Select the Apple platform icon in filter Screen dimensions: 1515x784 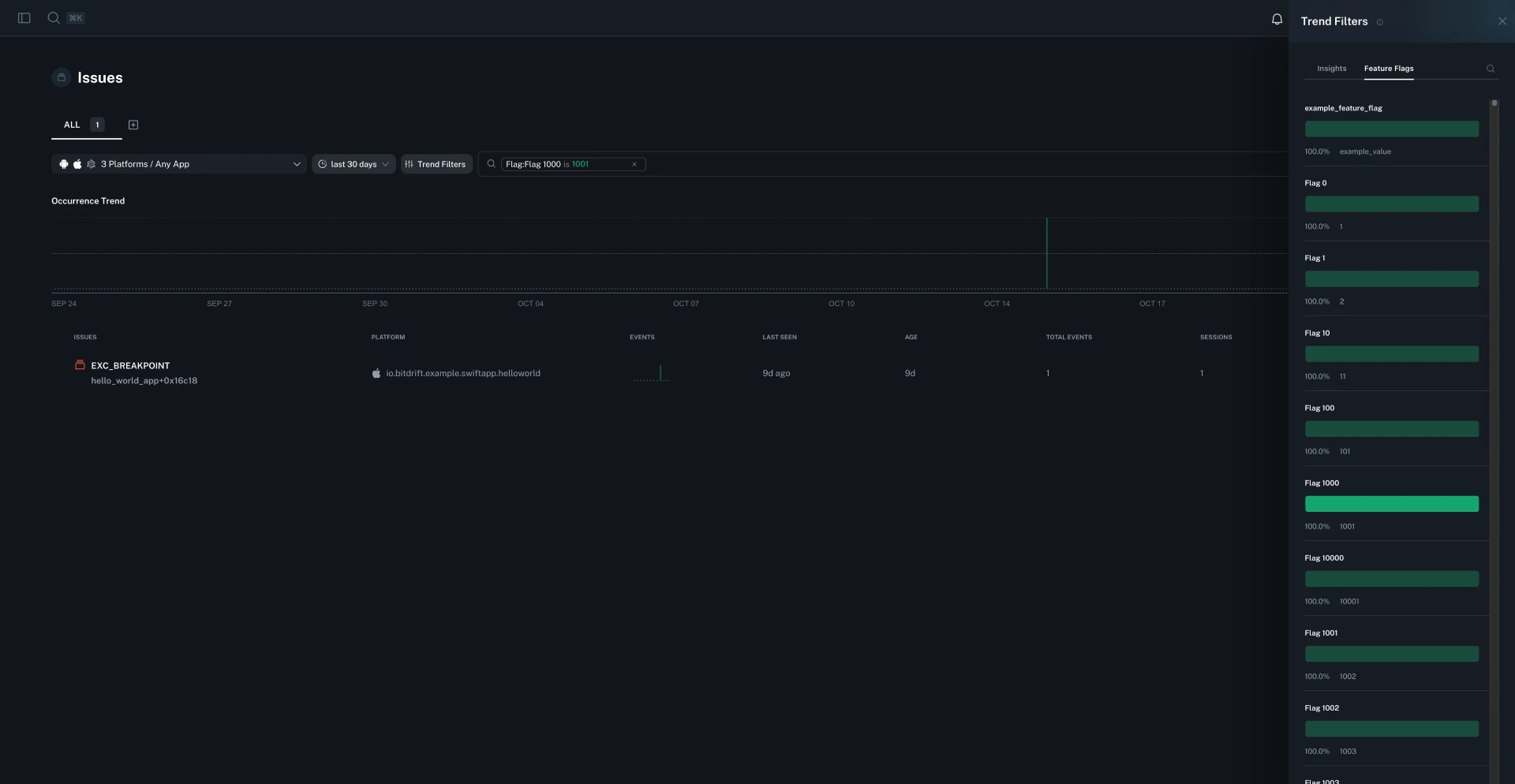pyautogui.click(x=77, y=164)
